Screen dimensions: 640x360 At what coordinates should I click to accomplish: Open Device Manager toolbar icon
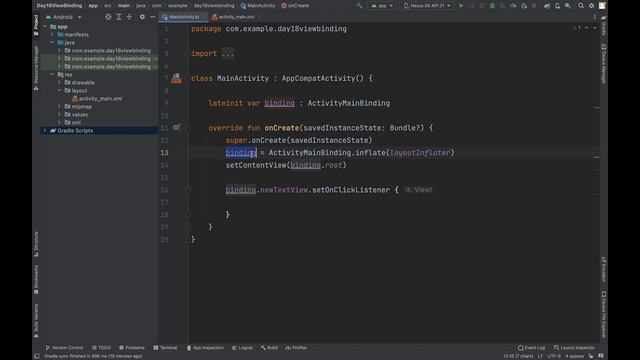tap(558, 6)
